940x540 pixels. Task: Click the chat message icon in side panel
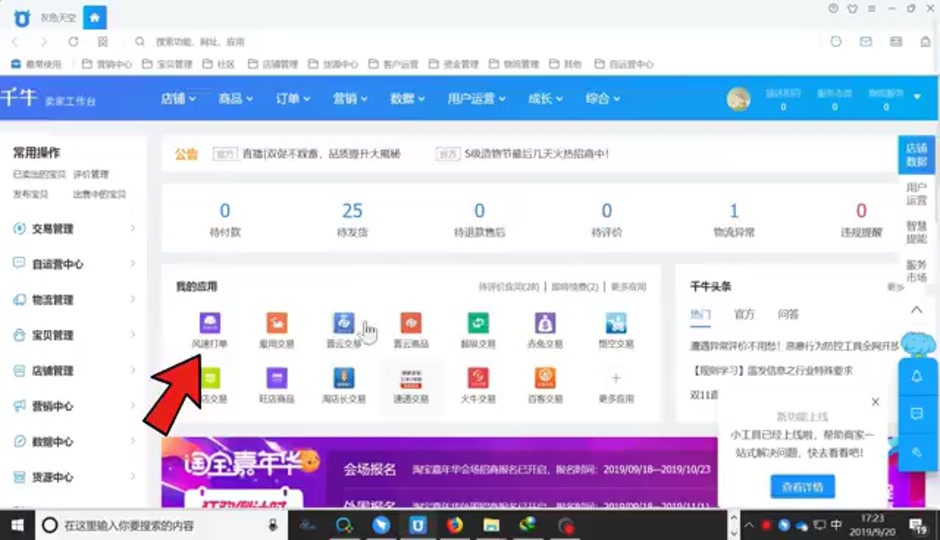(x=917, y=414)
